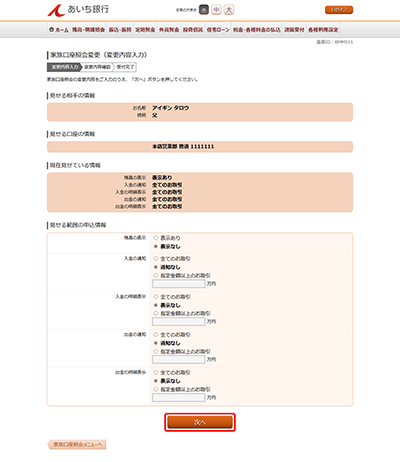Viewport: 400px width, 462px height.
Task: Select 指定金額以上のお取引 for 出金の明細表示
Action: pos(156,389)
